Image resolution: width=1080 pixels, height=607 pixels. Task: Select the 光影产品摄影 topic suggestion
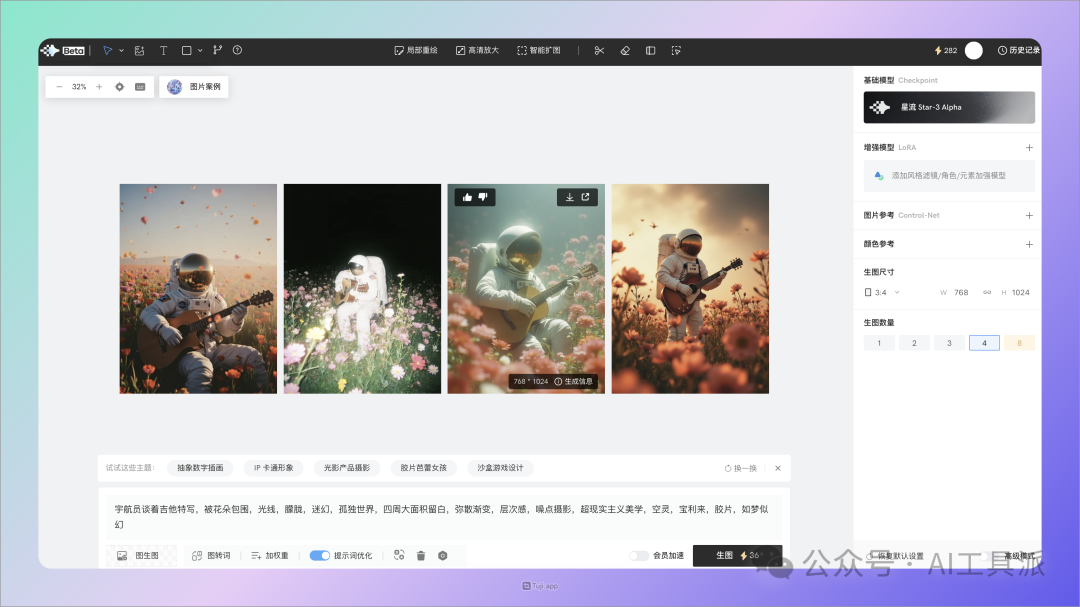[345, 467]
